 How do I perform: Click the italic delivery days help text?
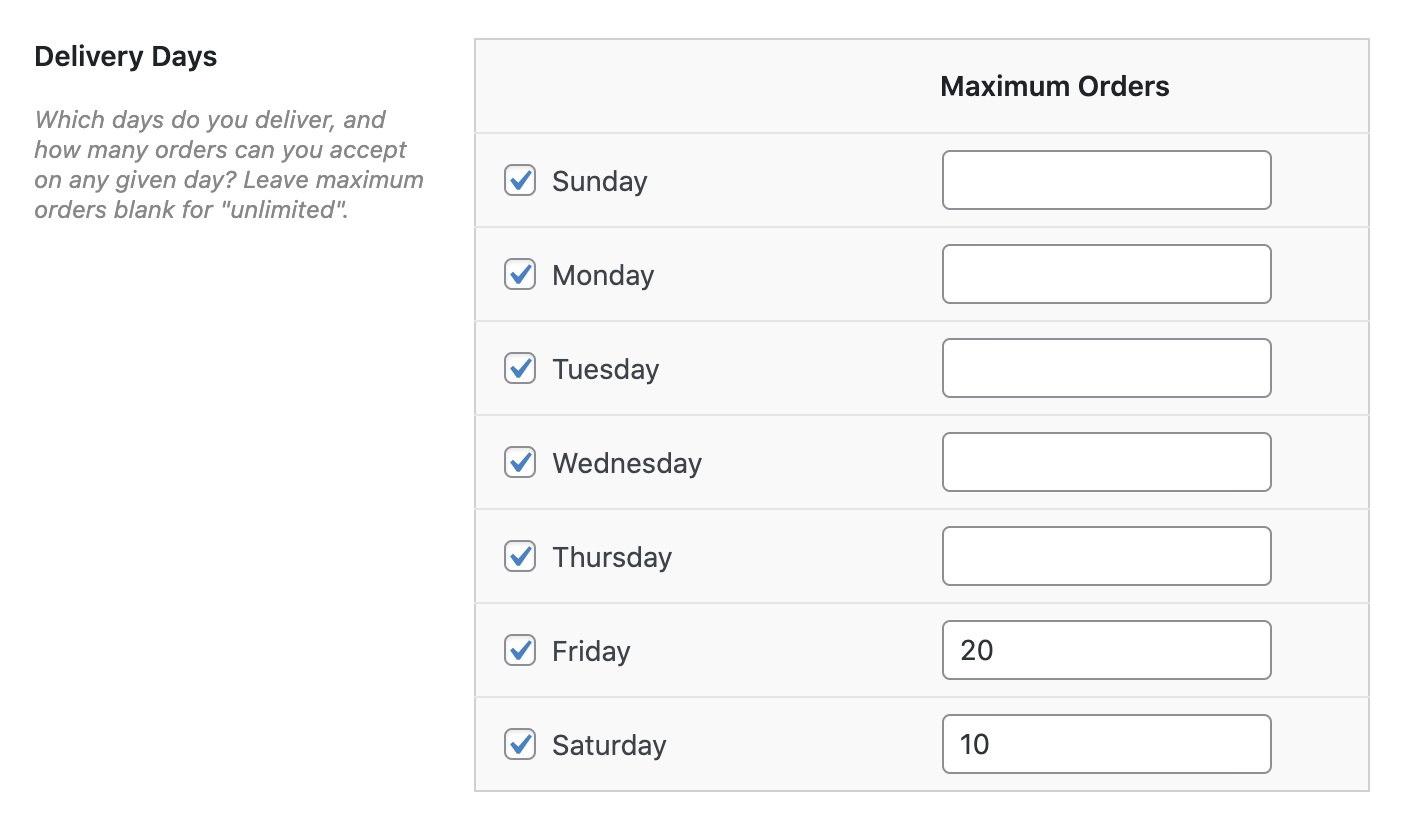pyautogui.click(x=229, y=165)
